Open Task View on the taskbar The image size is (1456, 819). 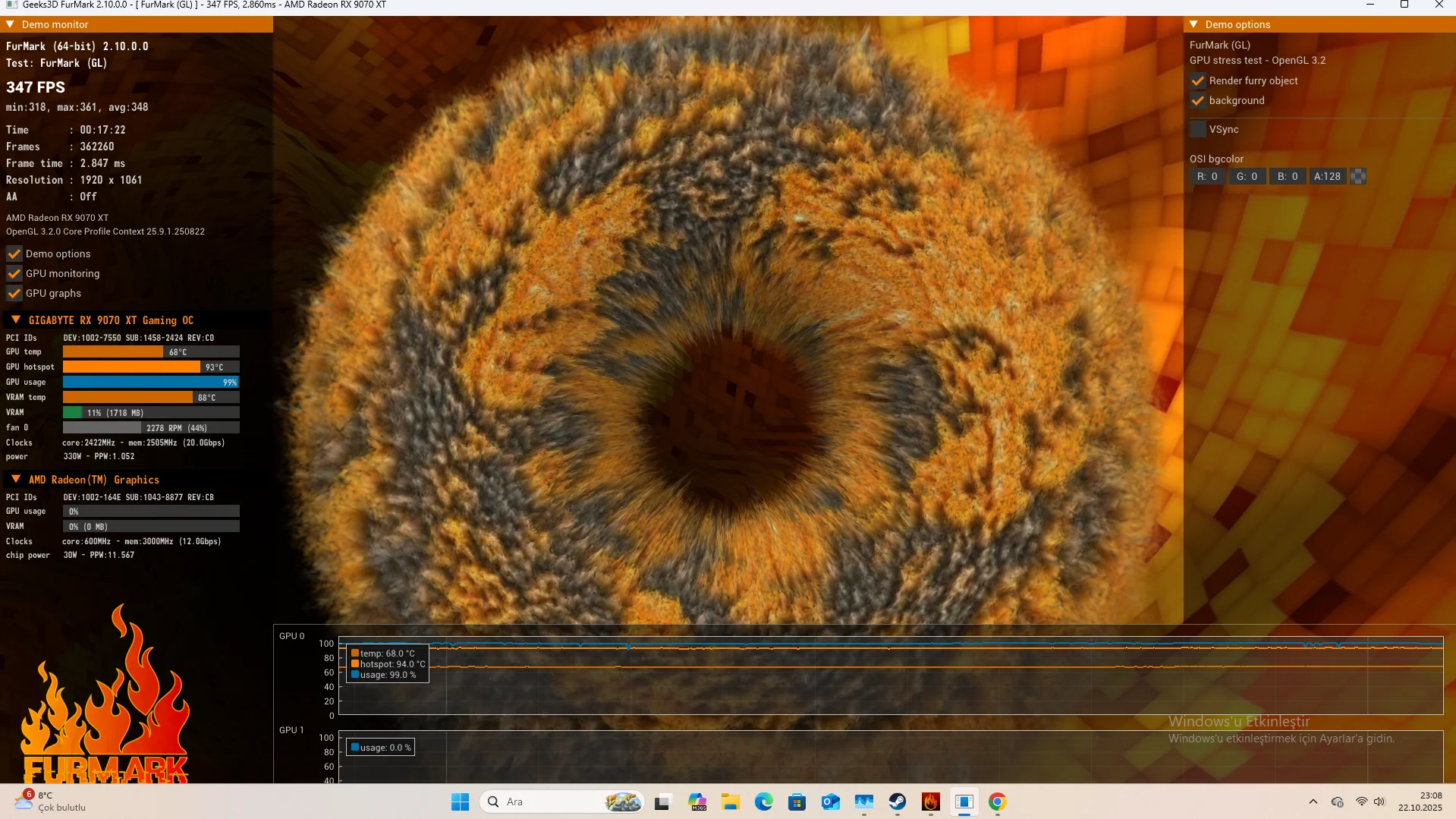(x=662, y=802)
